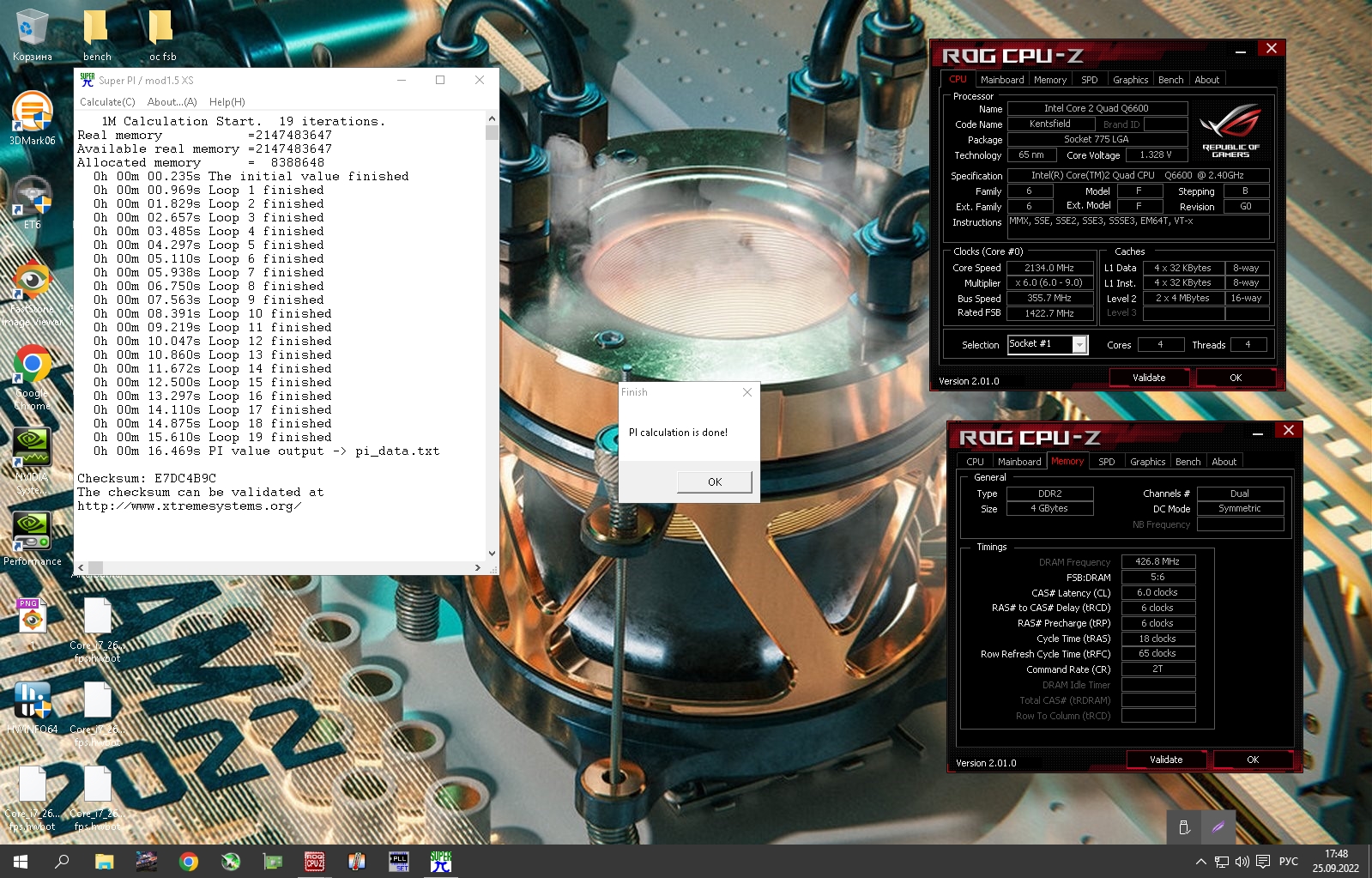The image size is (1372, 878).
Task: Click the USB safely-remove tray icon
Action: [1184, 827]
